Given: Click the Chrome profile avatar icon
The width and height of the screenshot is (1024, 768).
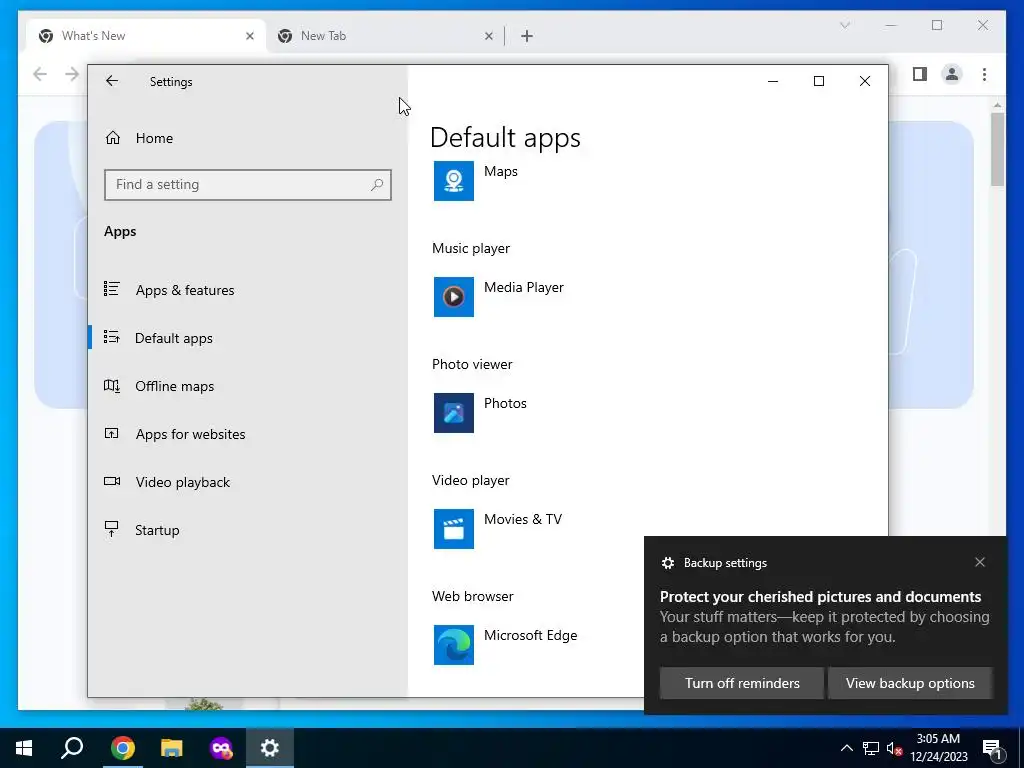Looking at the screenshot, I should tap(952, 74).
